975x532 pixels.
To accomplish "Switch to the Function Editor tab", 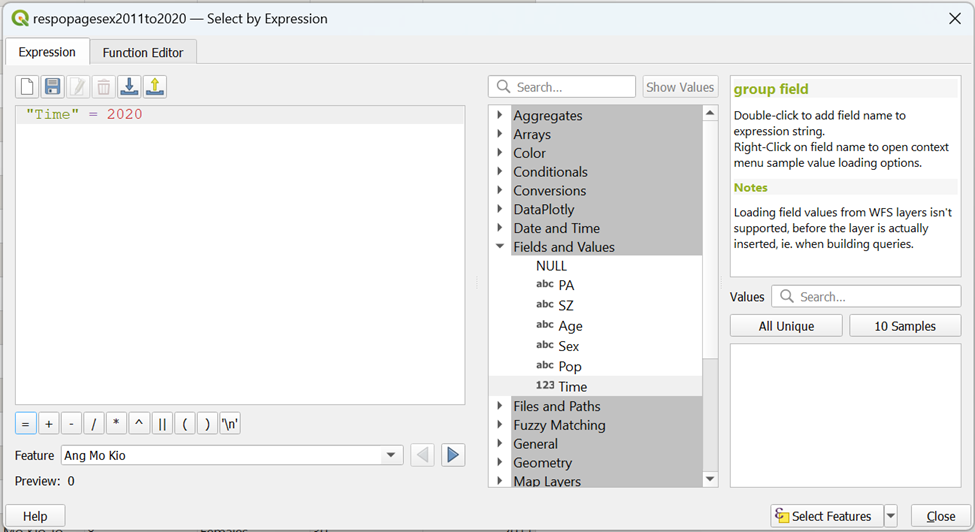I will (x=143, y=53).
